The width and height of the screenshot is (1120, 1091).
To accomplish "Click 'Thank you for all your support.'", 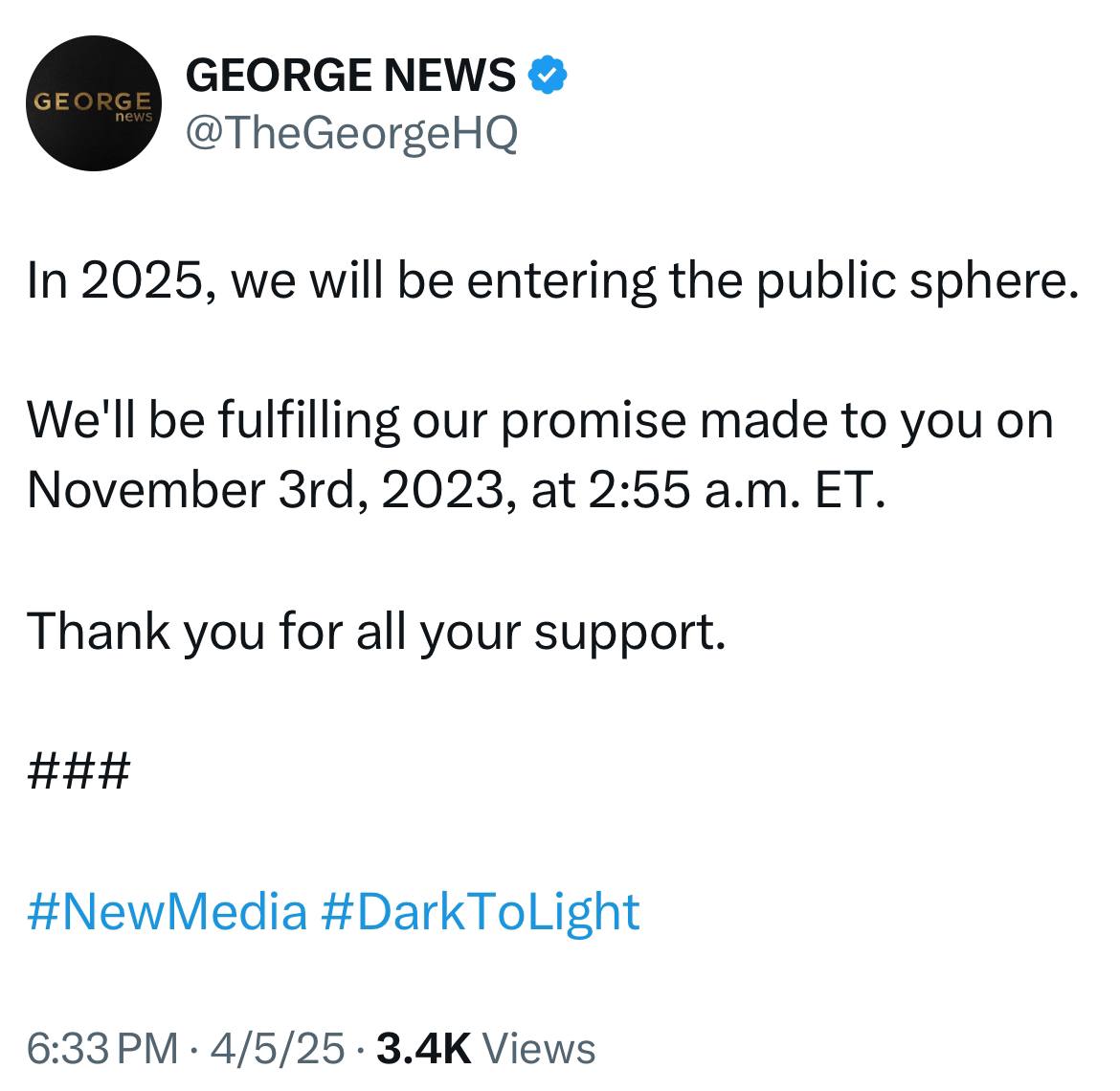I will click(x=376, y=633).
